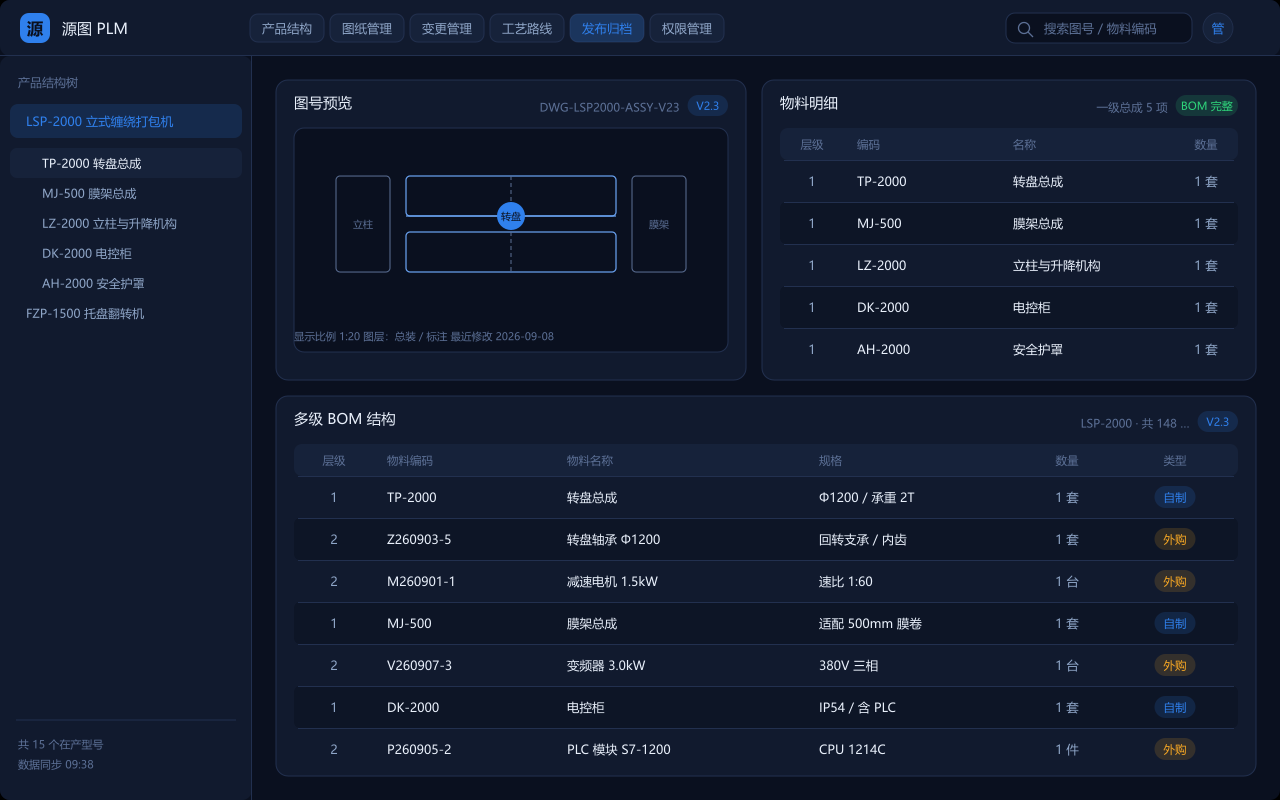The image size is (1280, 800).
Task: Open the 权限管理 tab
Action: [687, 28]
